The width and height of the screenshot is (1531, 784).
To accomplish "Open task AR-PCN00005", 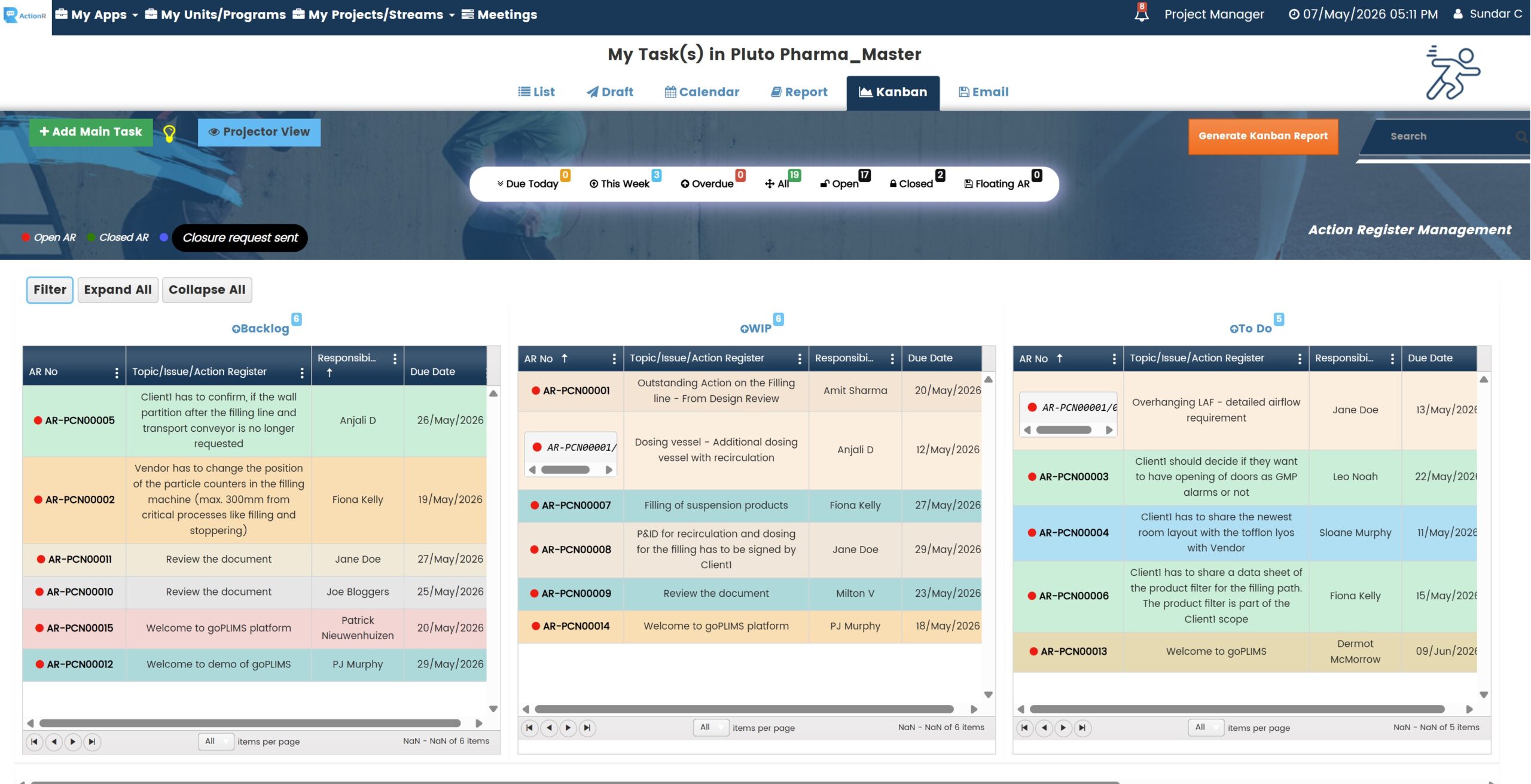I will [80, 421].
